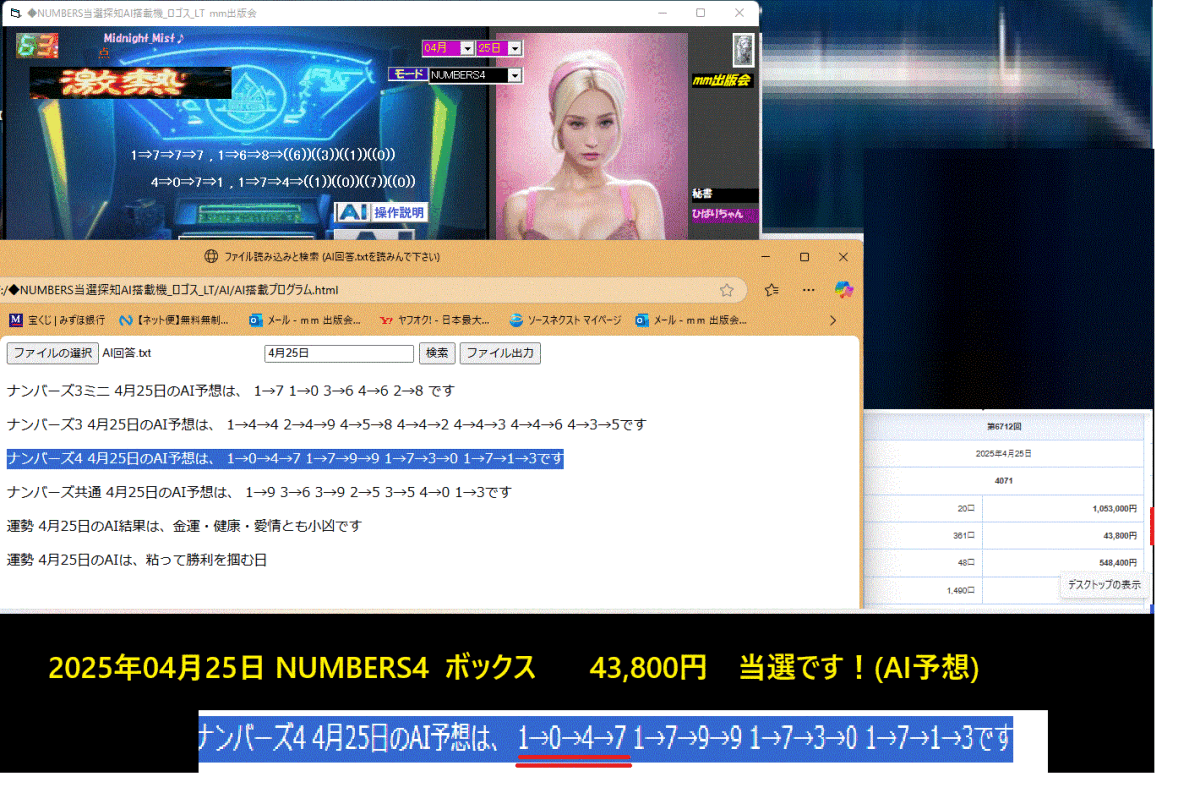Show more bookmarks with the chevron arrow
Screen dimensions: 1200x793
click(833, 321)
